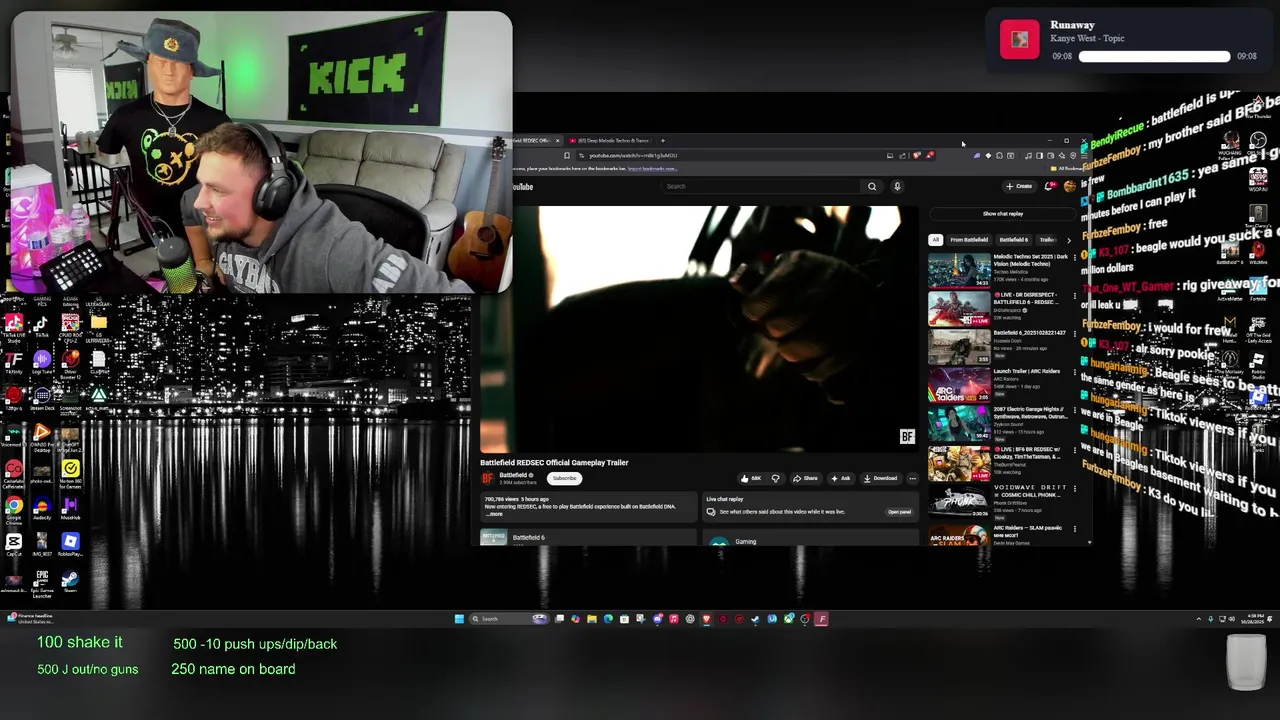1280x720 pixels.
Task: Click Open panel for live chat replay
Action: point(899,512)
